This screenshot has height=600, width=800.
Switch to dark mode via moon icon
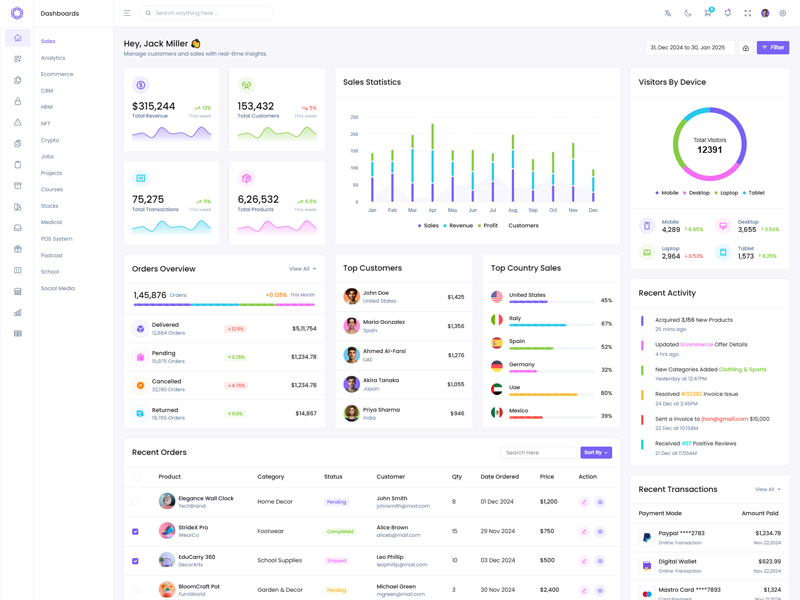click(688, 13)
